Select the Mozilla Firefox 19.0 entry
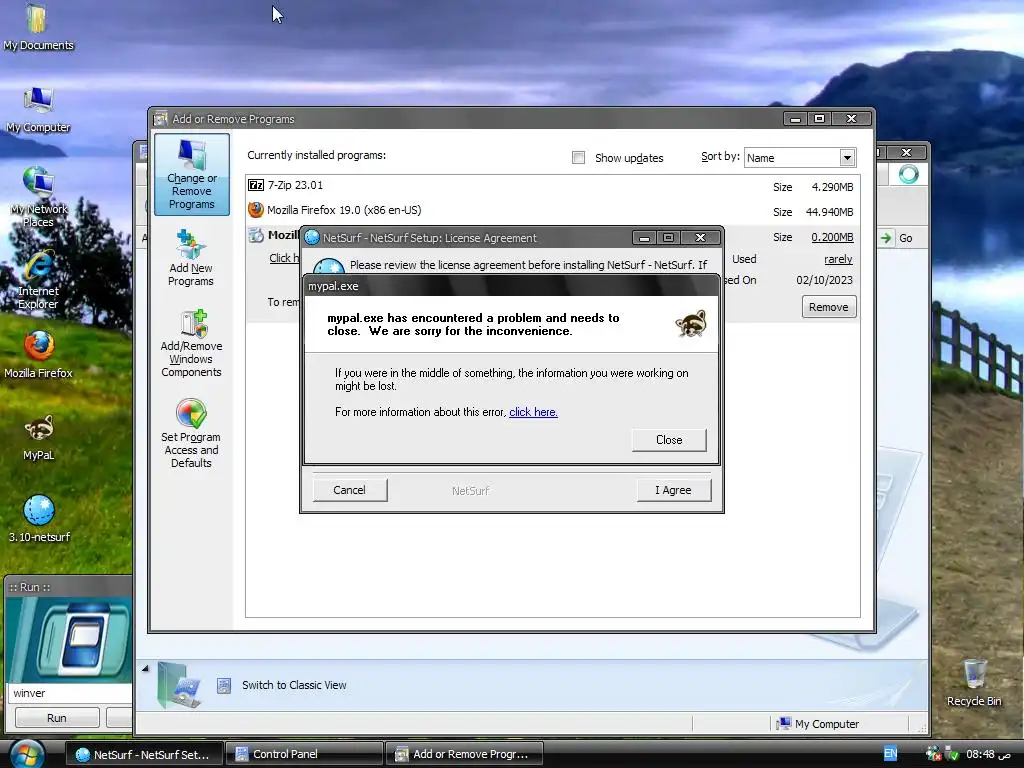The width and height of the screenshot is (1024, 768). click(x=552, y=210)
